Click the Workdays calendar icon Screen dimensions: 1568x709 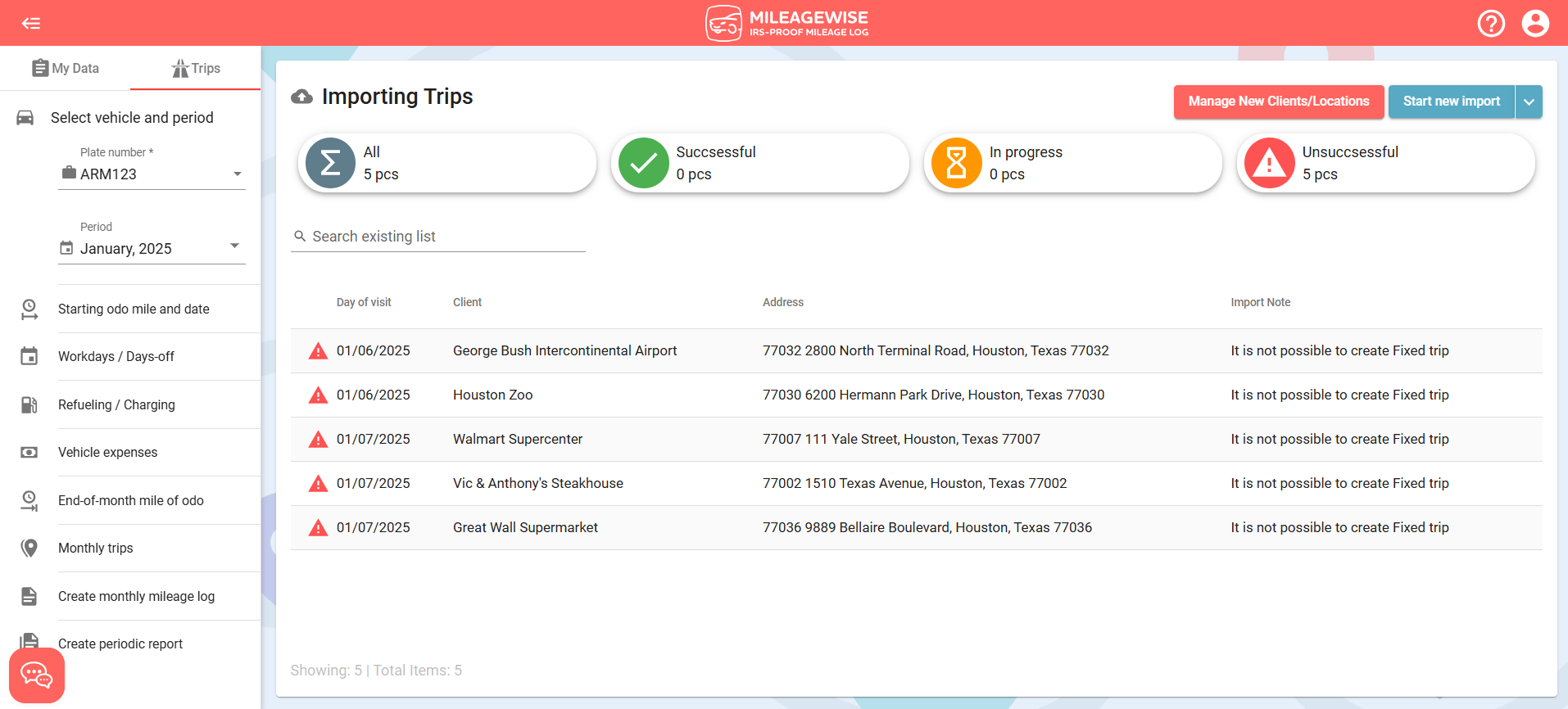click(x=29, y=356)
